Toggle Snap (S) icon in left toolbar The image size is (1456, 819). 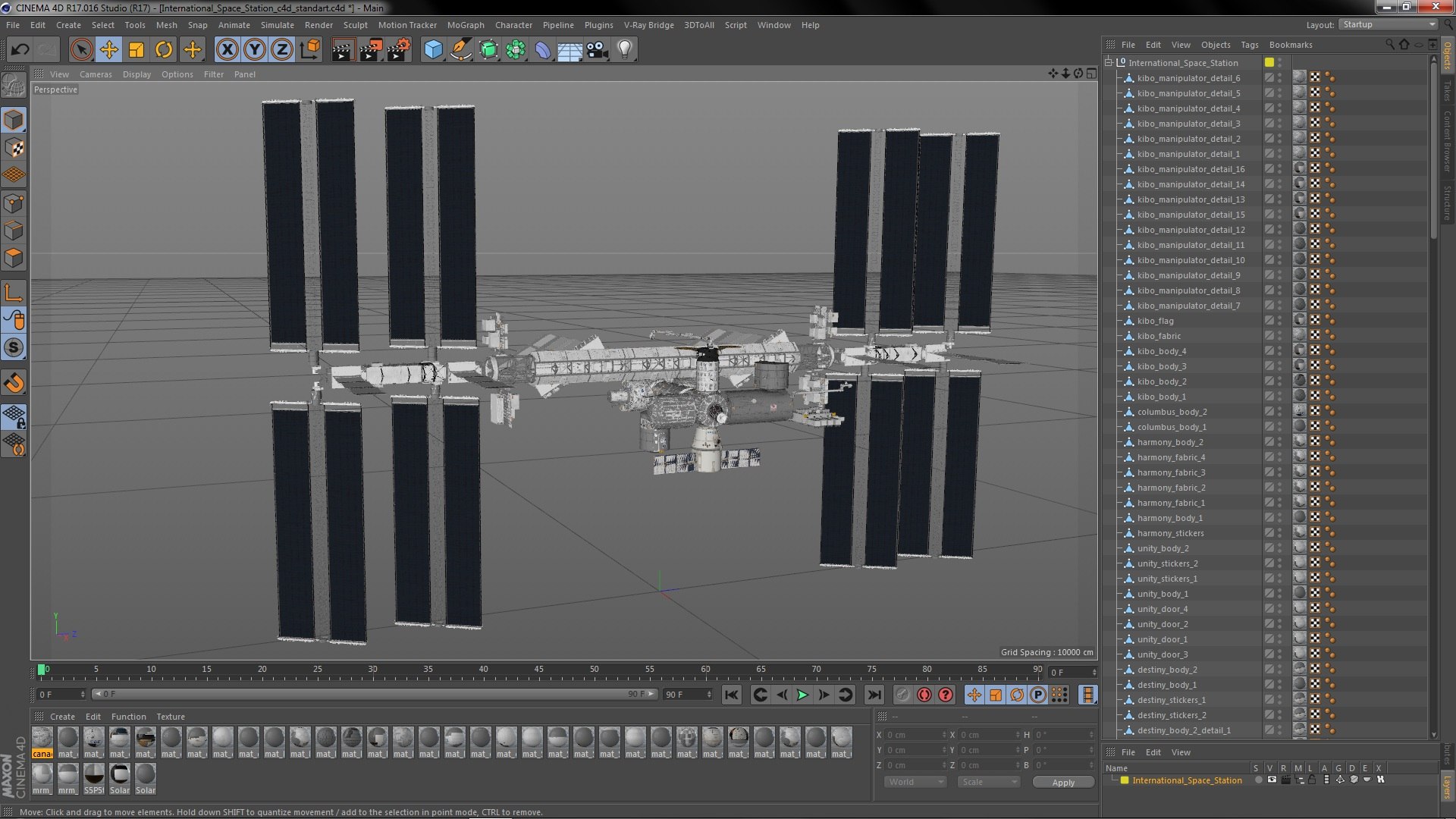point(14,347)
